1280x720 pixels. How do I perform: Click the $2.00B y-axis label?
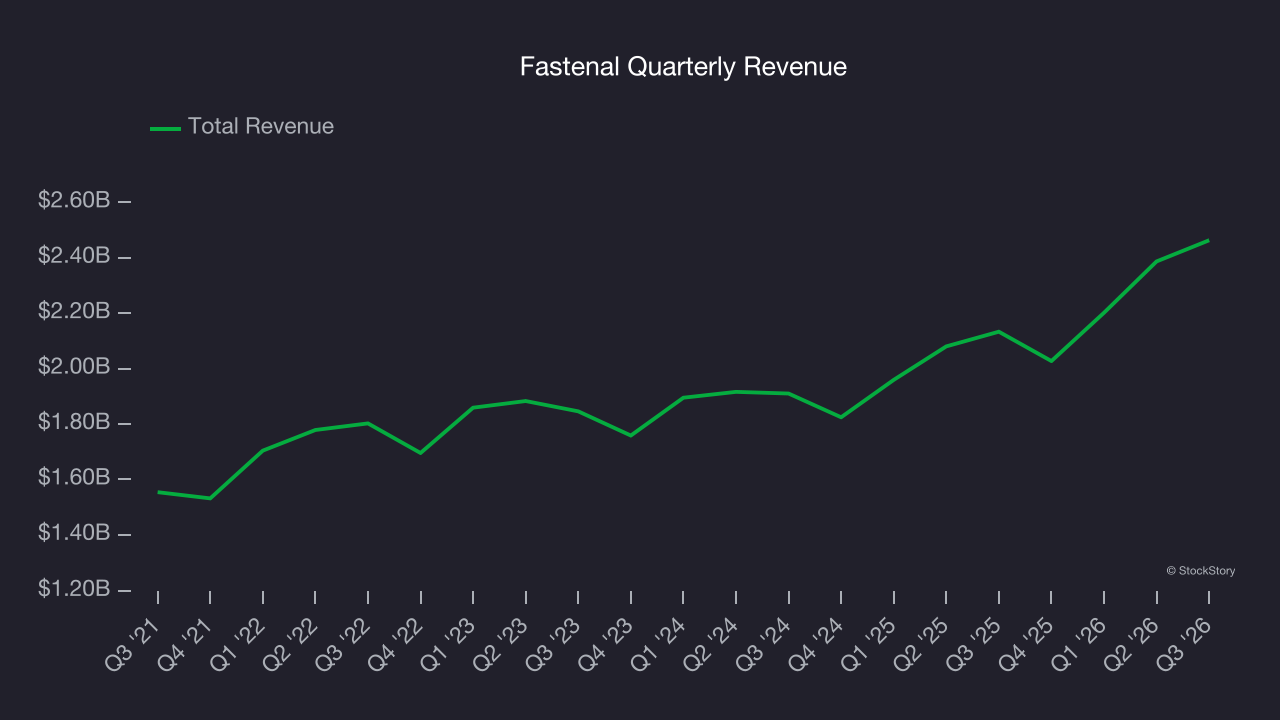tap(74, 368)
